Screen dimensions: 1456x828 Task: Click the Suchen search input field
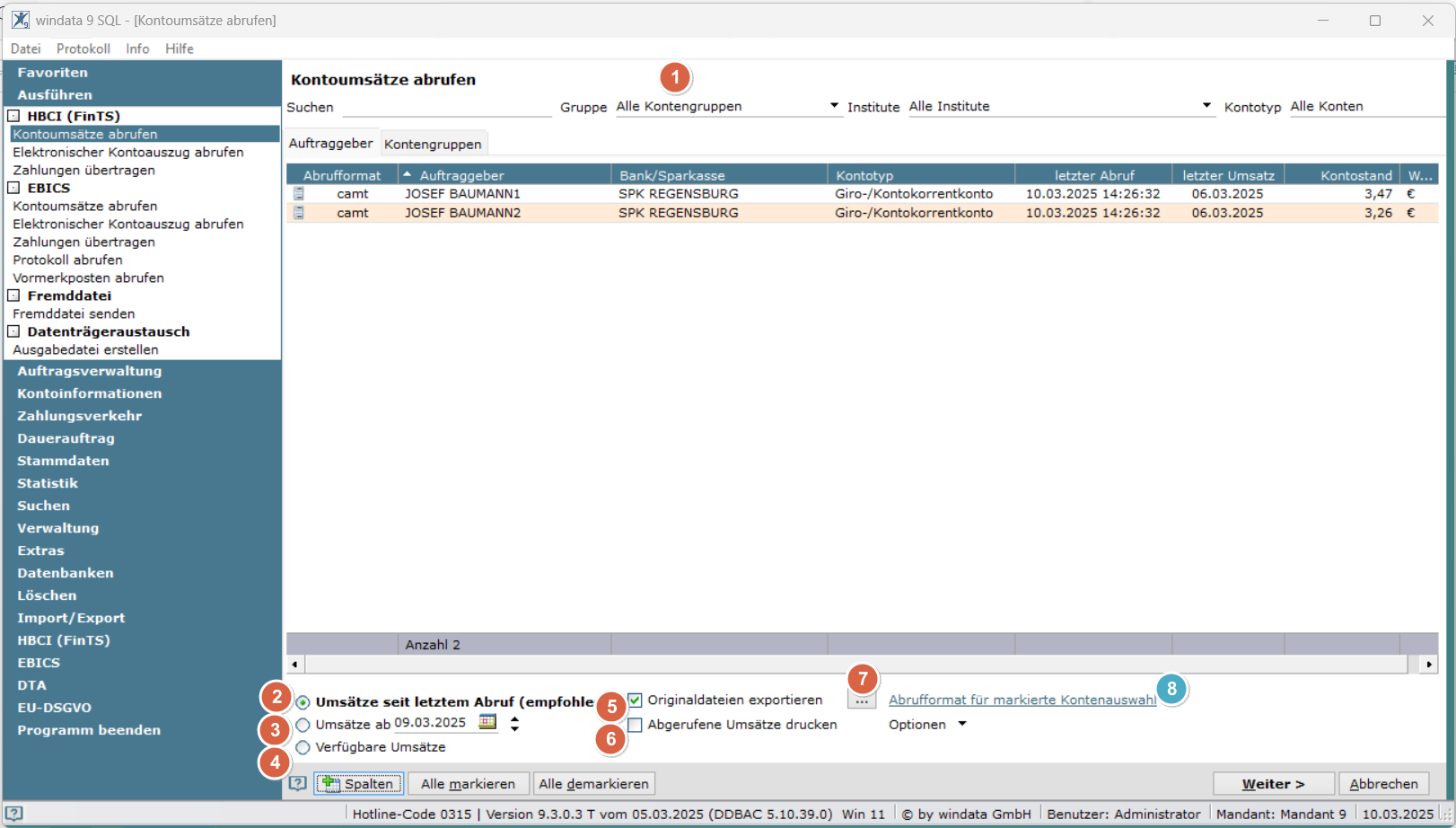click(x=447, y=107)
